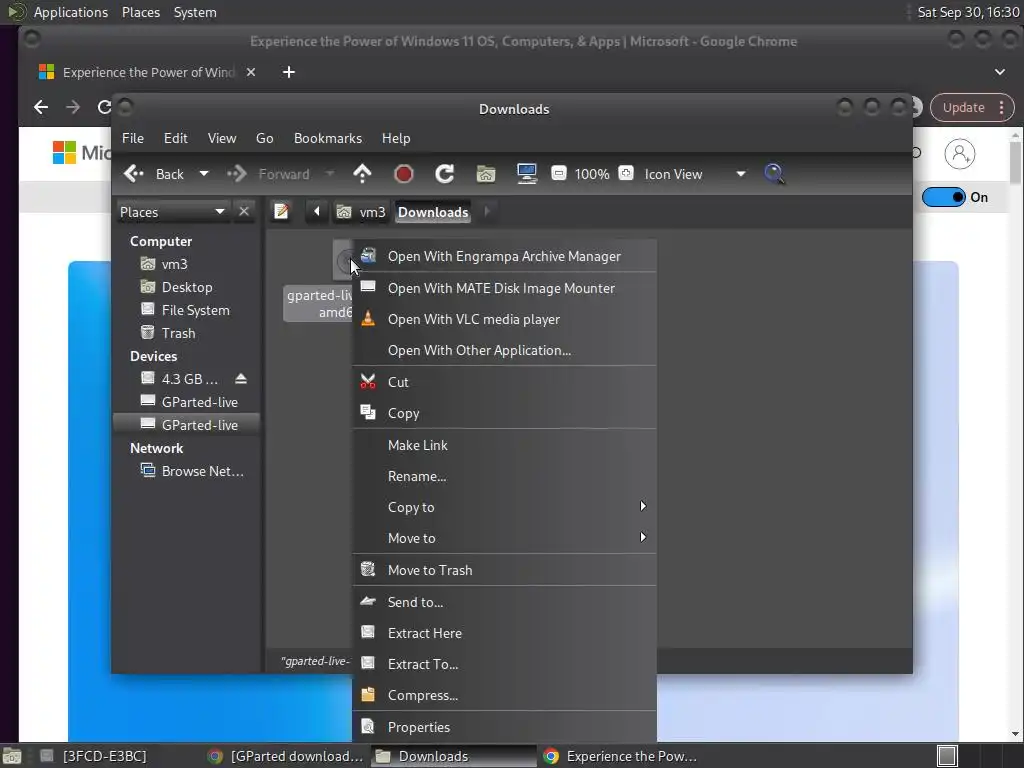Screen dimensions: 1024x768
Task: Select Cut from context menu
Action: pyautogui.click(x=504, y=382)
